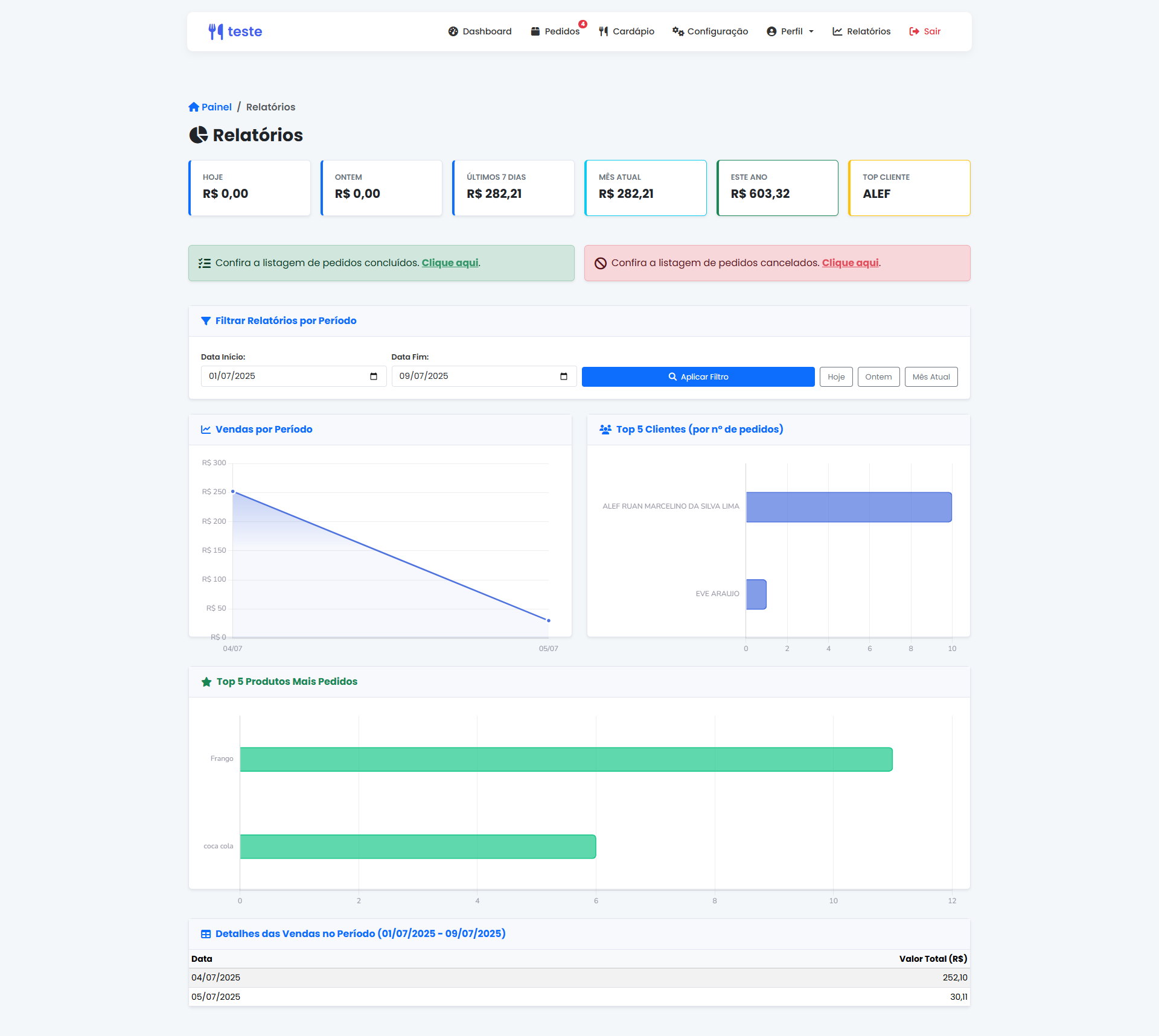Click the Mês Atual R$ 282,21 card
Screen dimensions: 1159x1036
pyautogui.click(x=645, y=188)
